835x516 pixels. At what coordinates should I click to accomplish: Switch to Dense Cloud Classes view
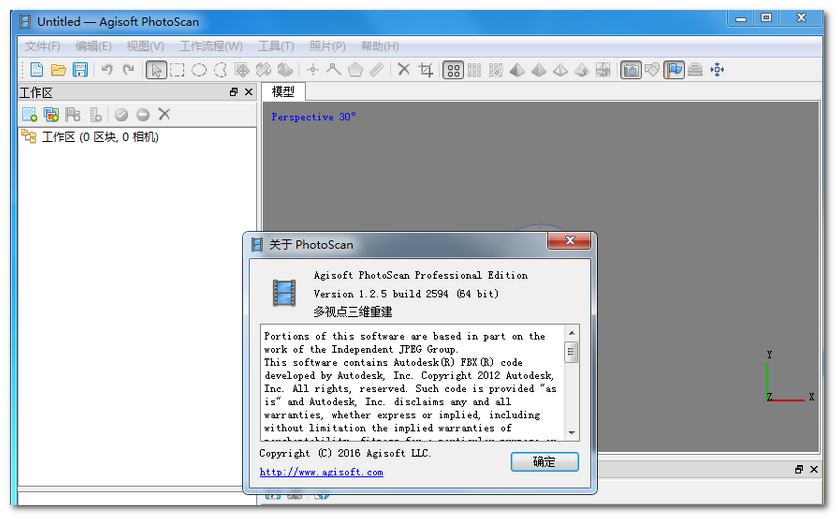[x=496, y=70]
